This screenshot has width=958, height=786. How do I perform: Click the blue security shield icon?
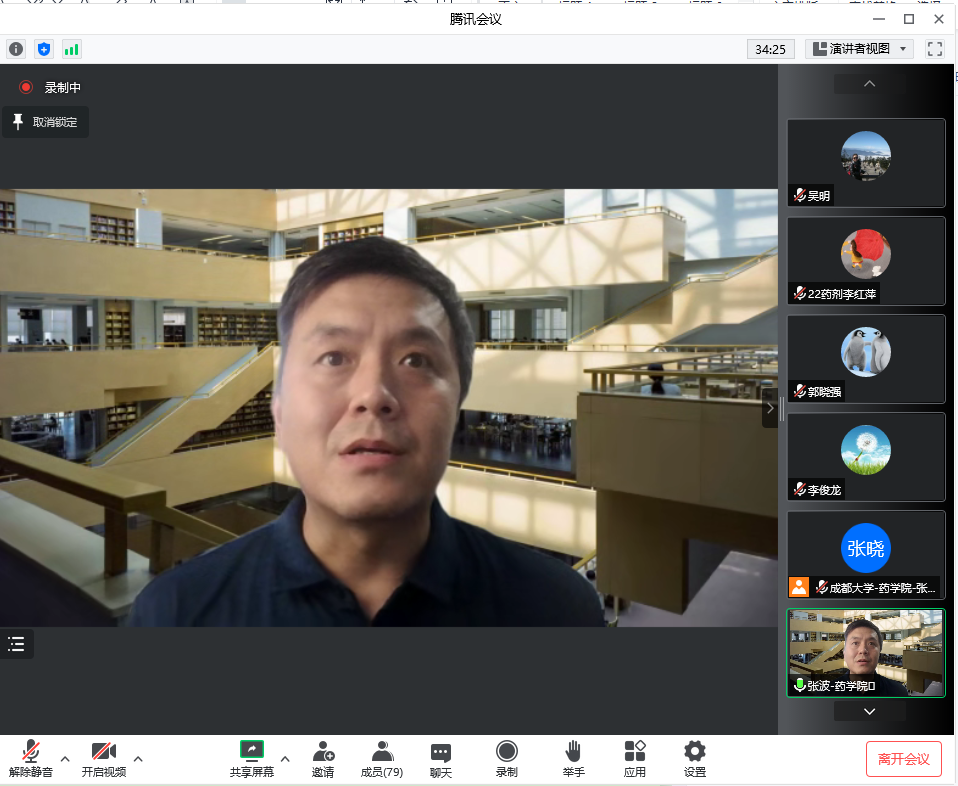44,49
